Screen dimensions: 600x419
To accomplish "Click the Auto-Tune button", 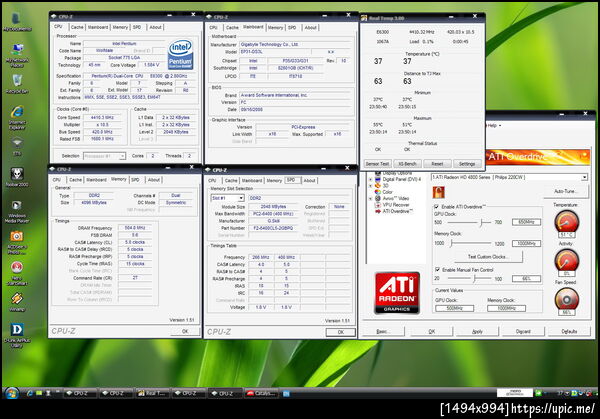I will tap(565, 191).
